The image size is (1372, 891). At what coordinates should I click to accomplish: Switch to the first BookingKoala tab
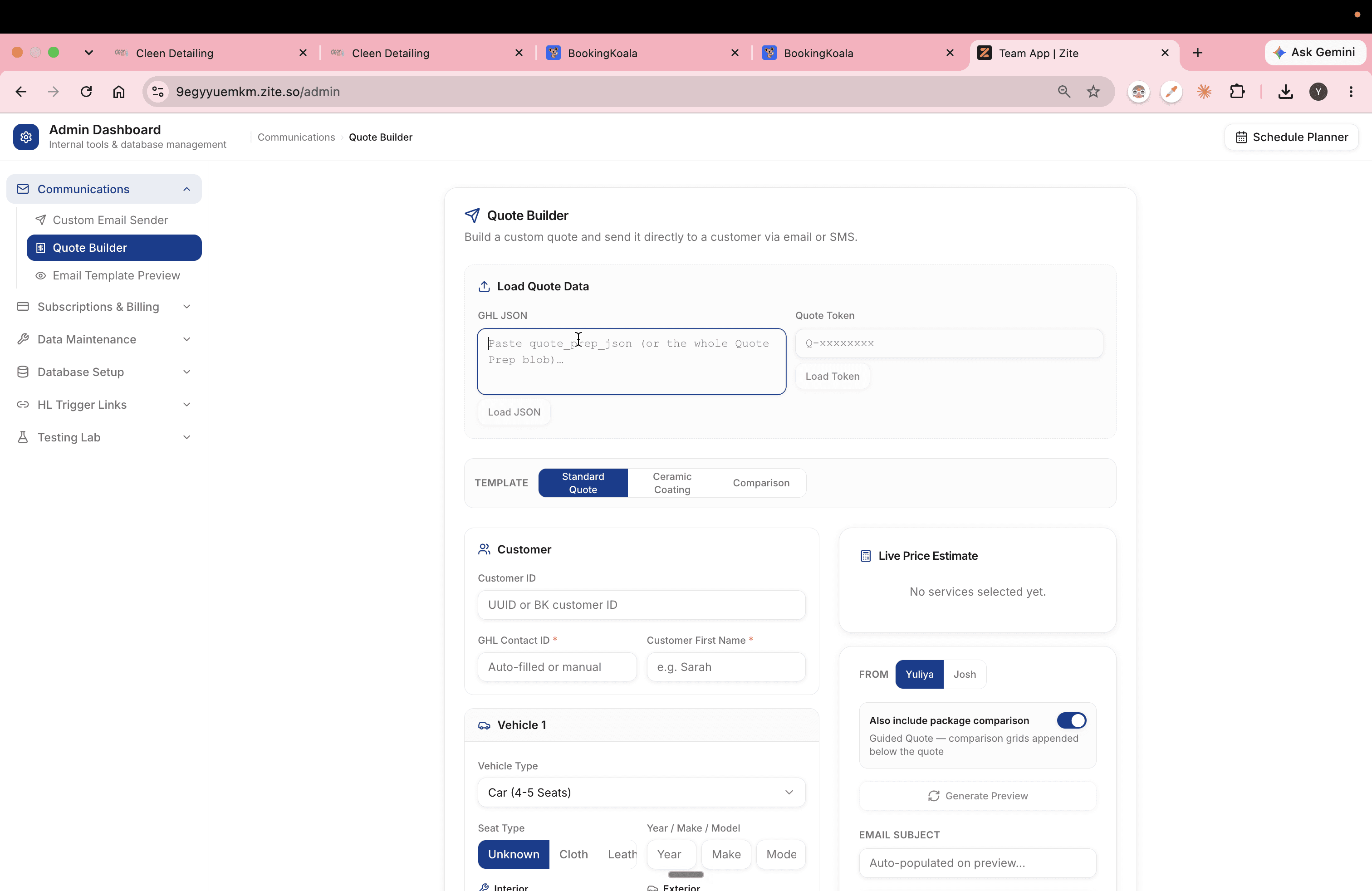click(x=644, y=53)
